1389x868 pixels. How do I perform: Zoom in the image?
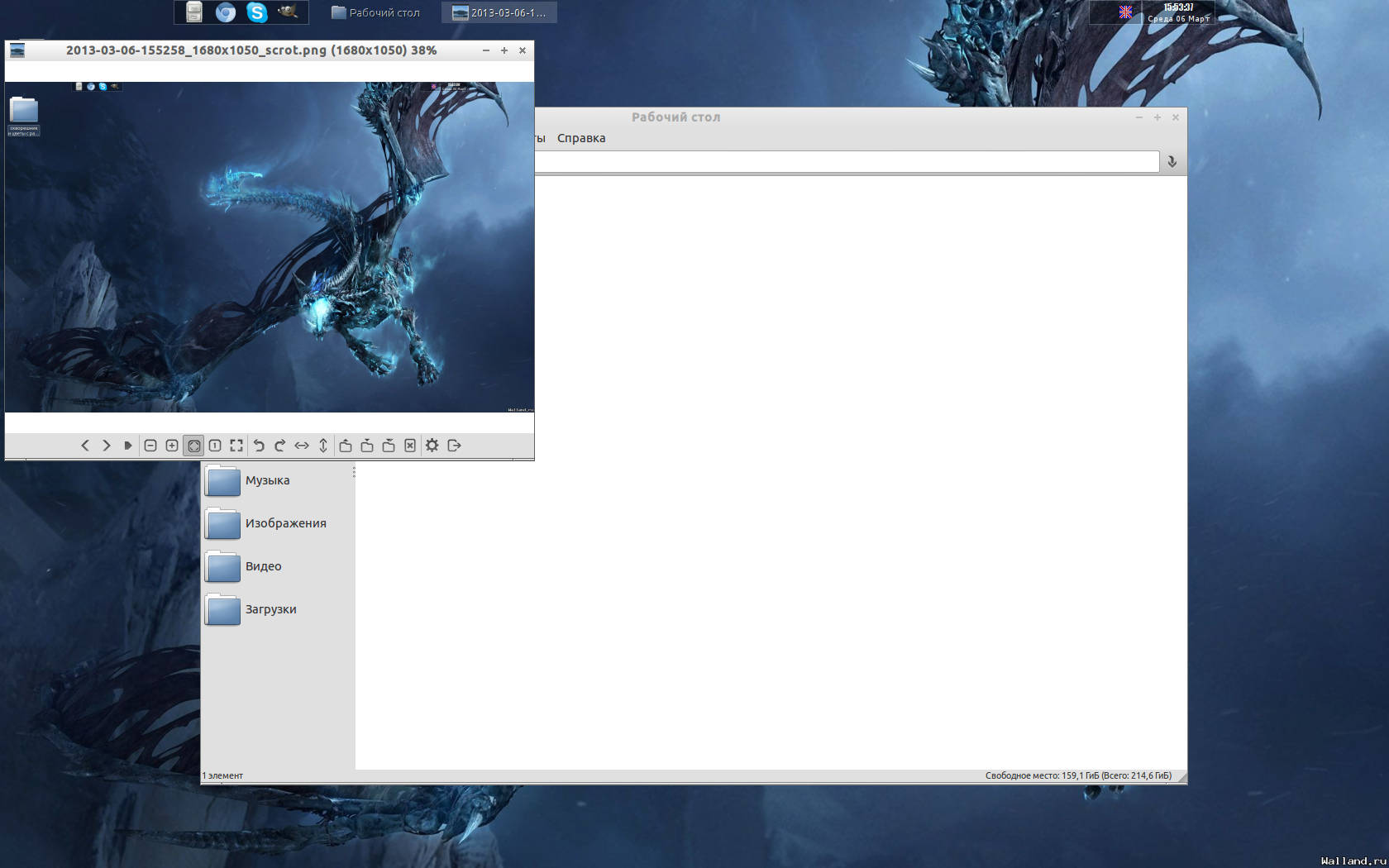coord(172,446)
